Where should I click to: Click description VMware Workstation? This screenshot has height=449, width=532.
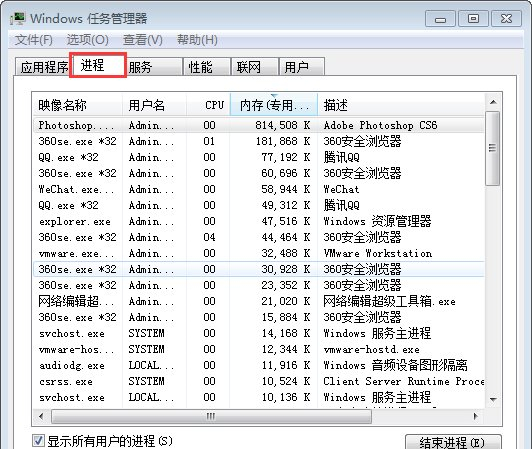[378, 253]
